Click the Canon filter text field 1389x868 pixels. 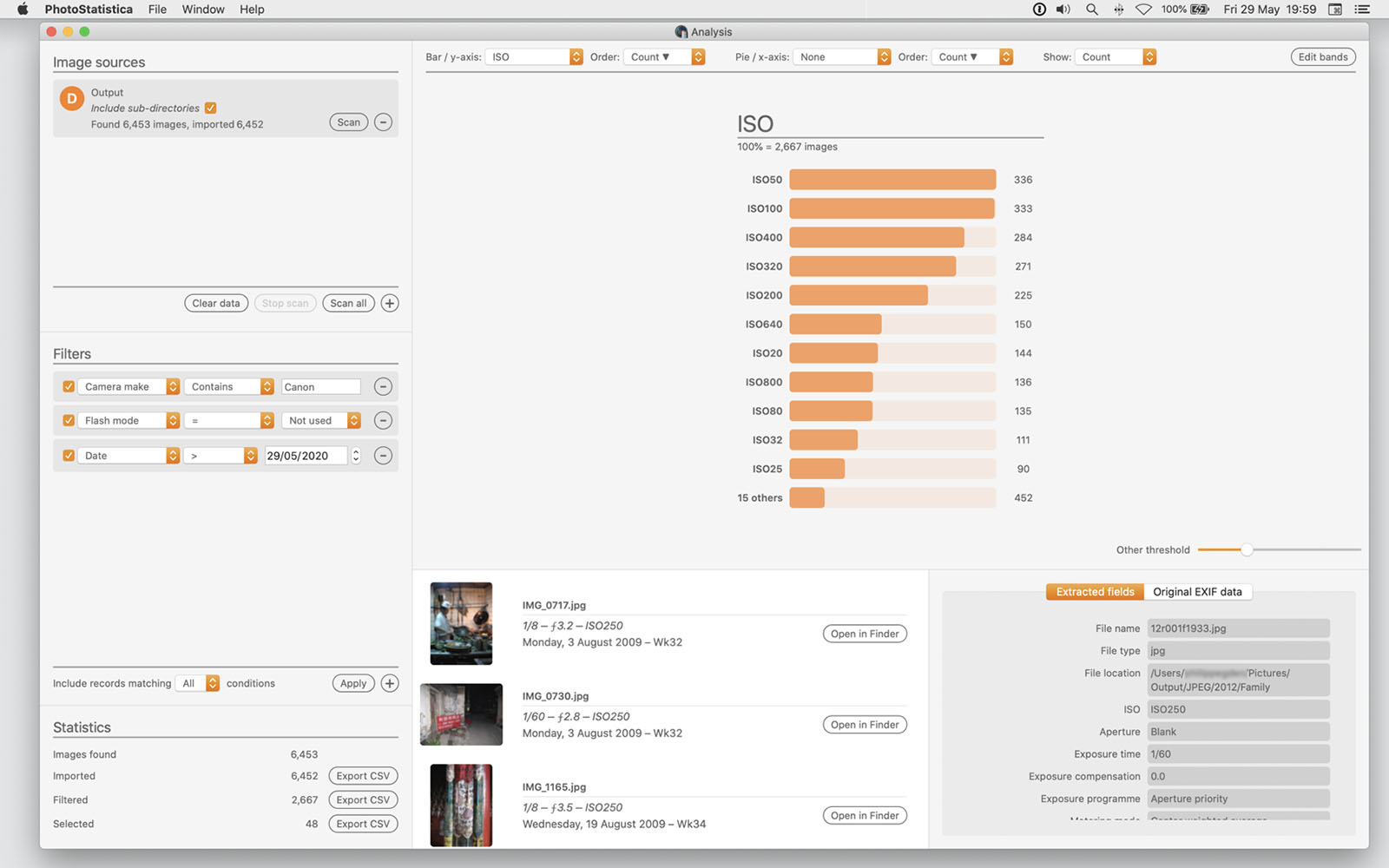[320, 386]
